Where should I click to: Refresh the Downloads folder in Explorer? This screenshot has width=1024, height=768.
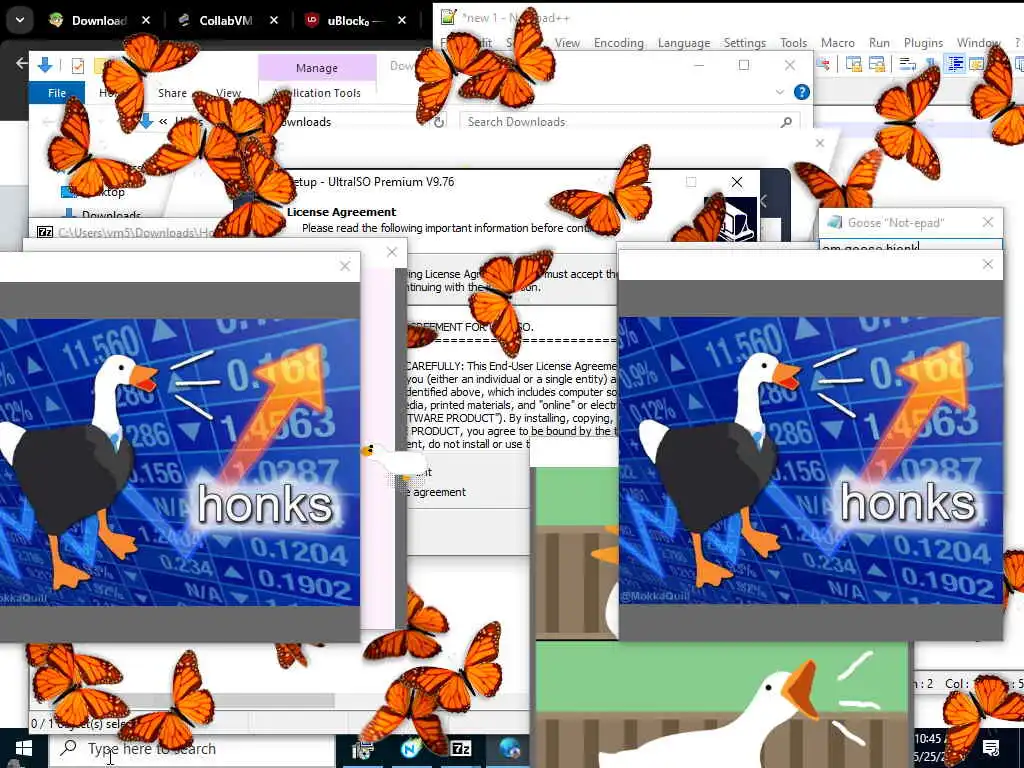(x=440, y=121)
